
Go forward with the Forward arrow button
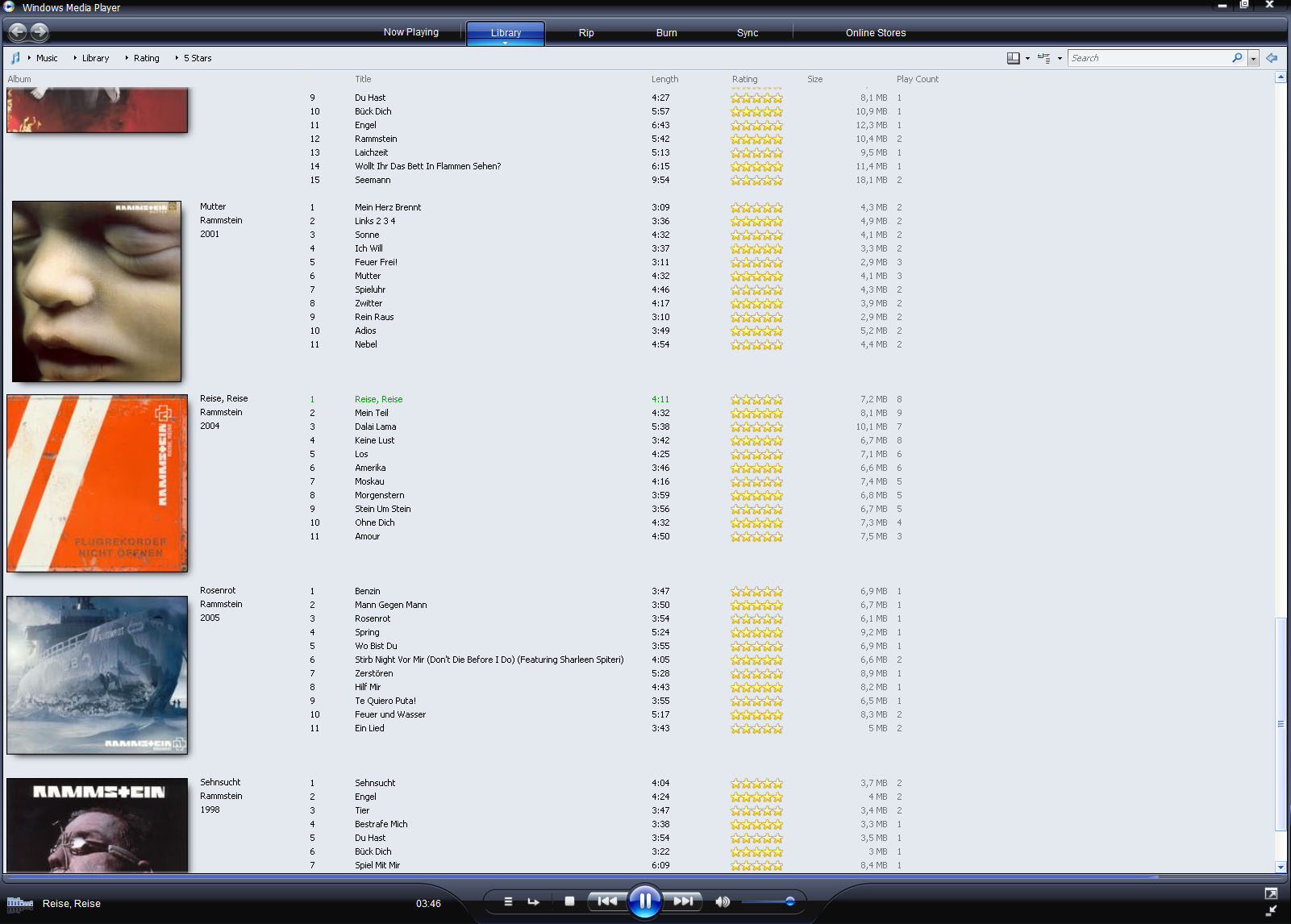[x=40, y=32]
